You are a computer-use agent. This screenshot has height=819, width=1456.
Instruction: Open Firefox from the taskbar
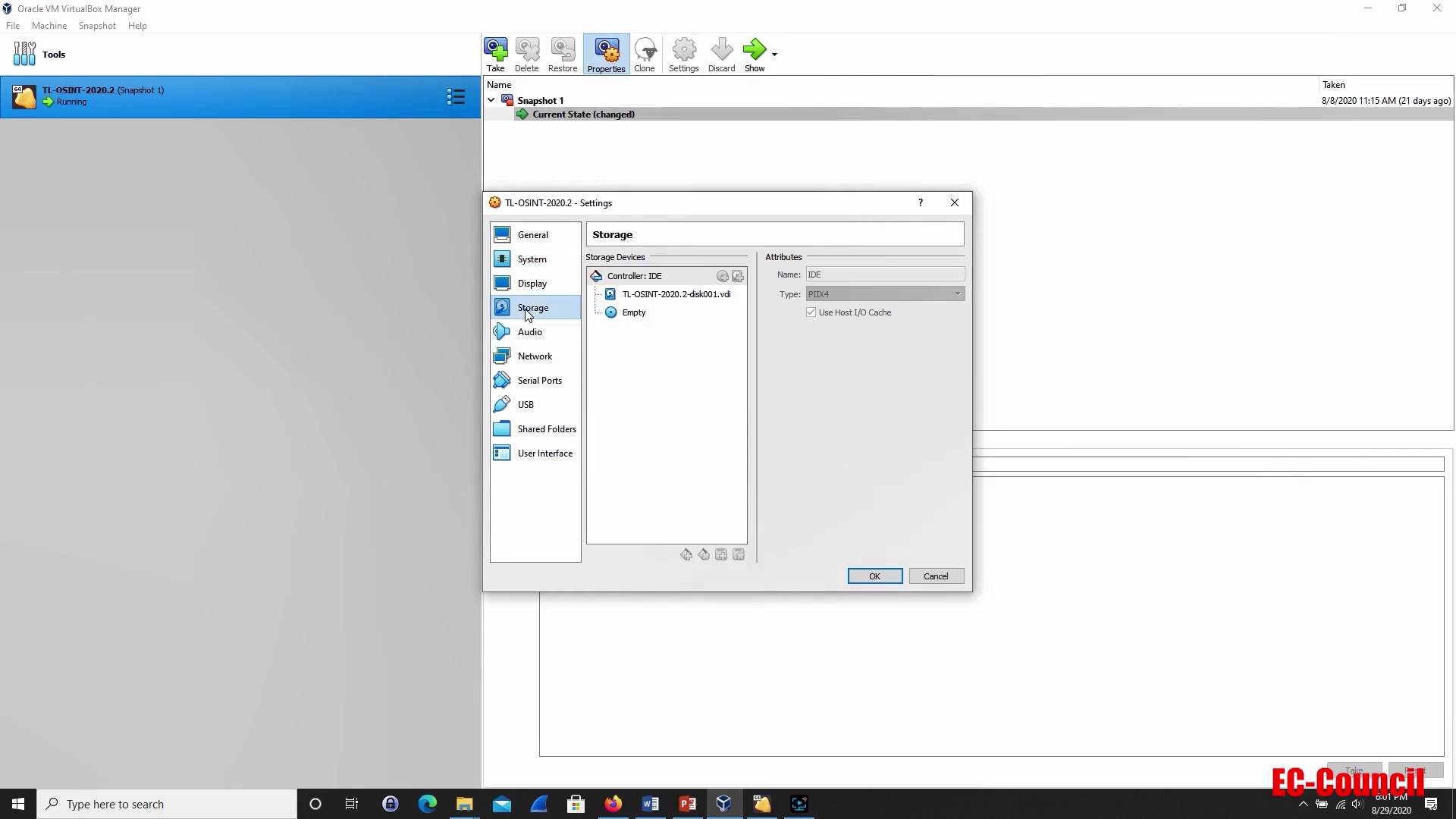click(x=613, y=804)
